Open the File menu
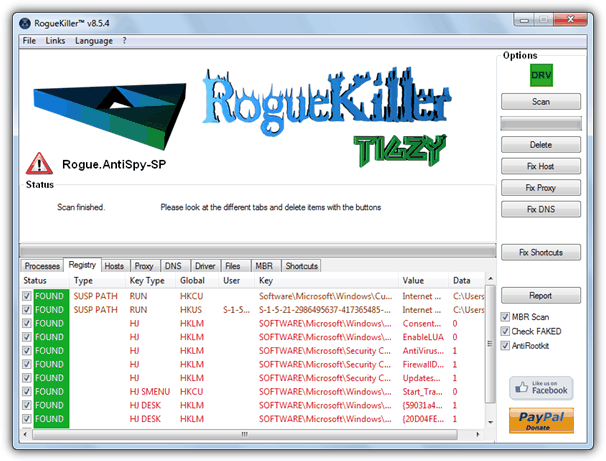This screenshot has height=461, width=606. (x=29, y=41)
